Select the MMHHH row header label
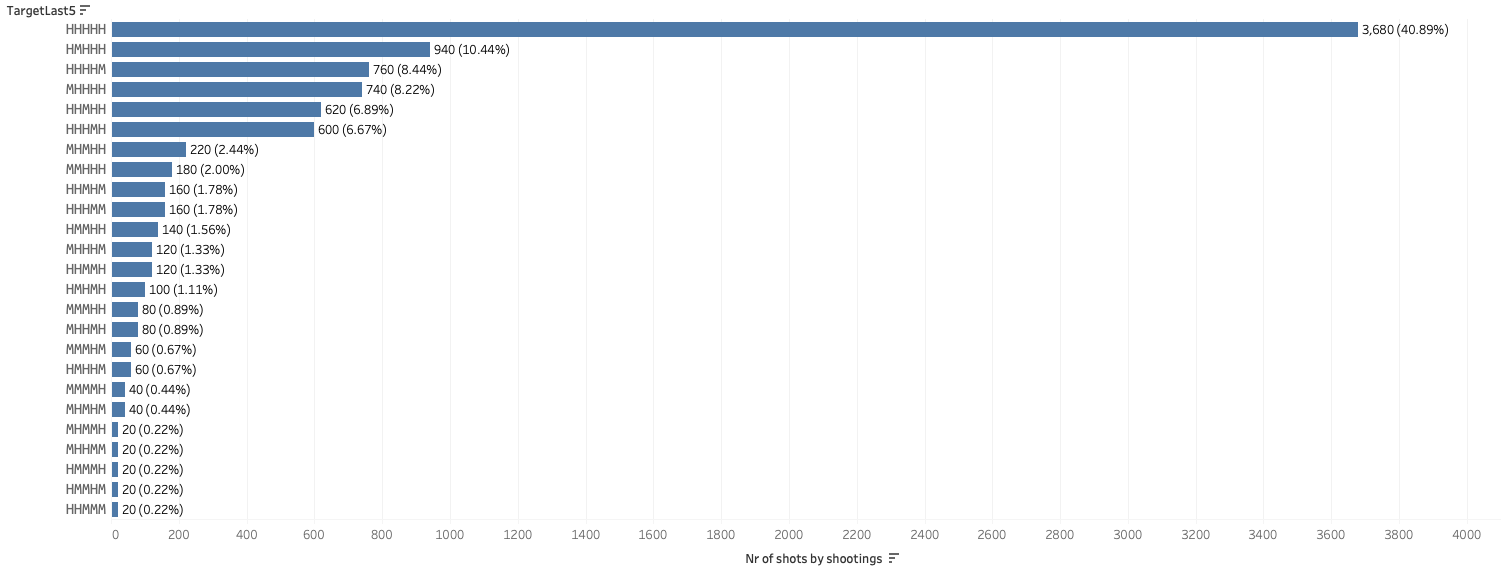The image size is (1501, 579). pyautogui.click(x=86, y=170)
